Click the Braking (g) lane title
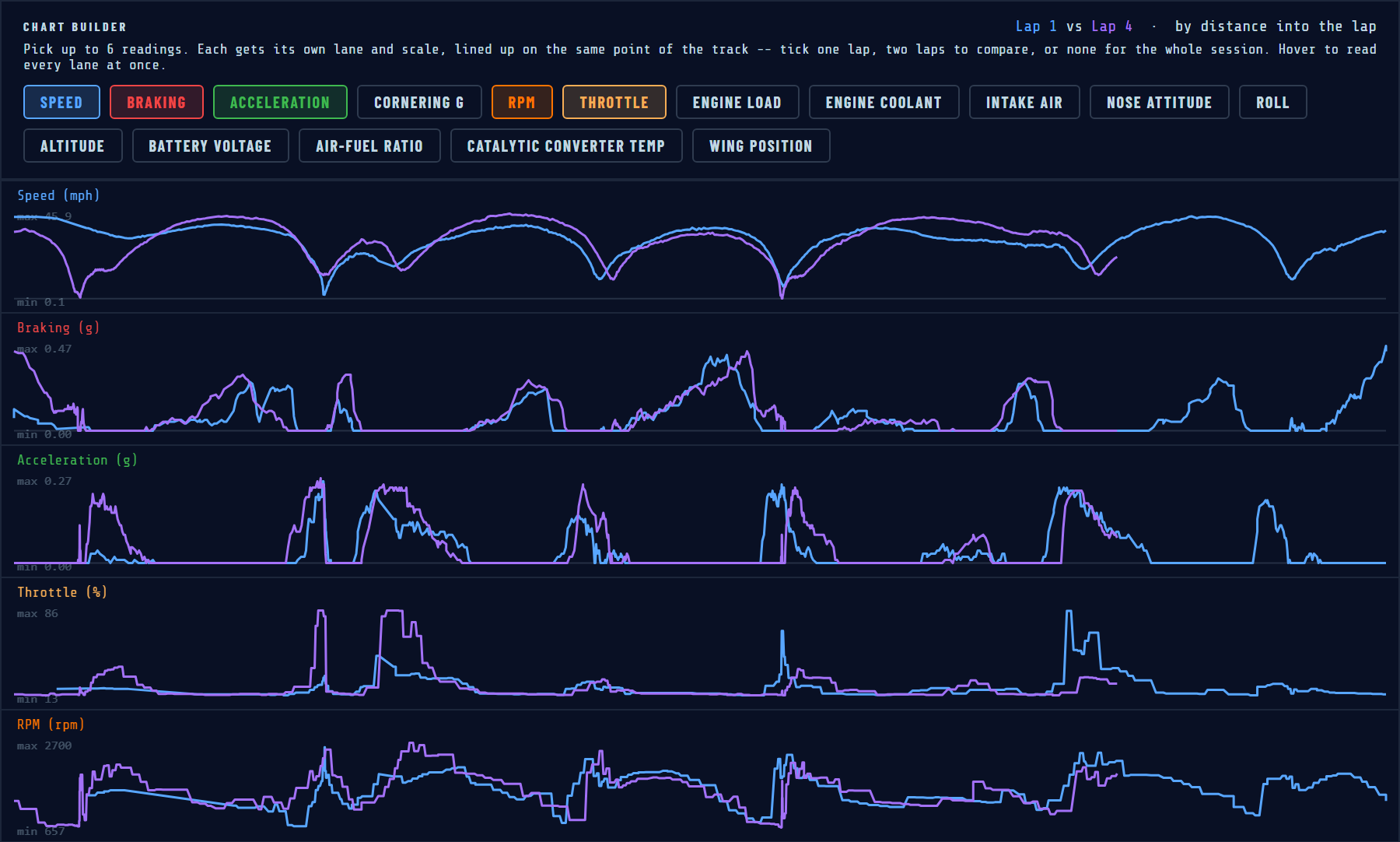The width and height of the screenshot is (1400, 842). [58, 328]
